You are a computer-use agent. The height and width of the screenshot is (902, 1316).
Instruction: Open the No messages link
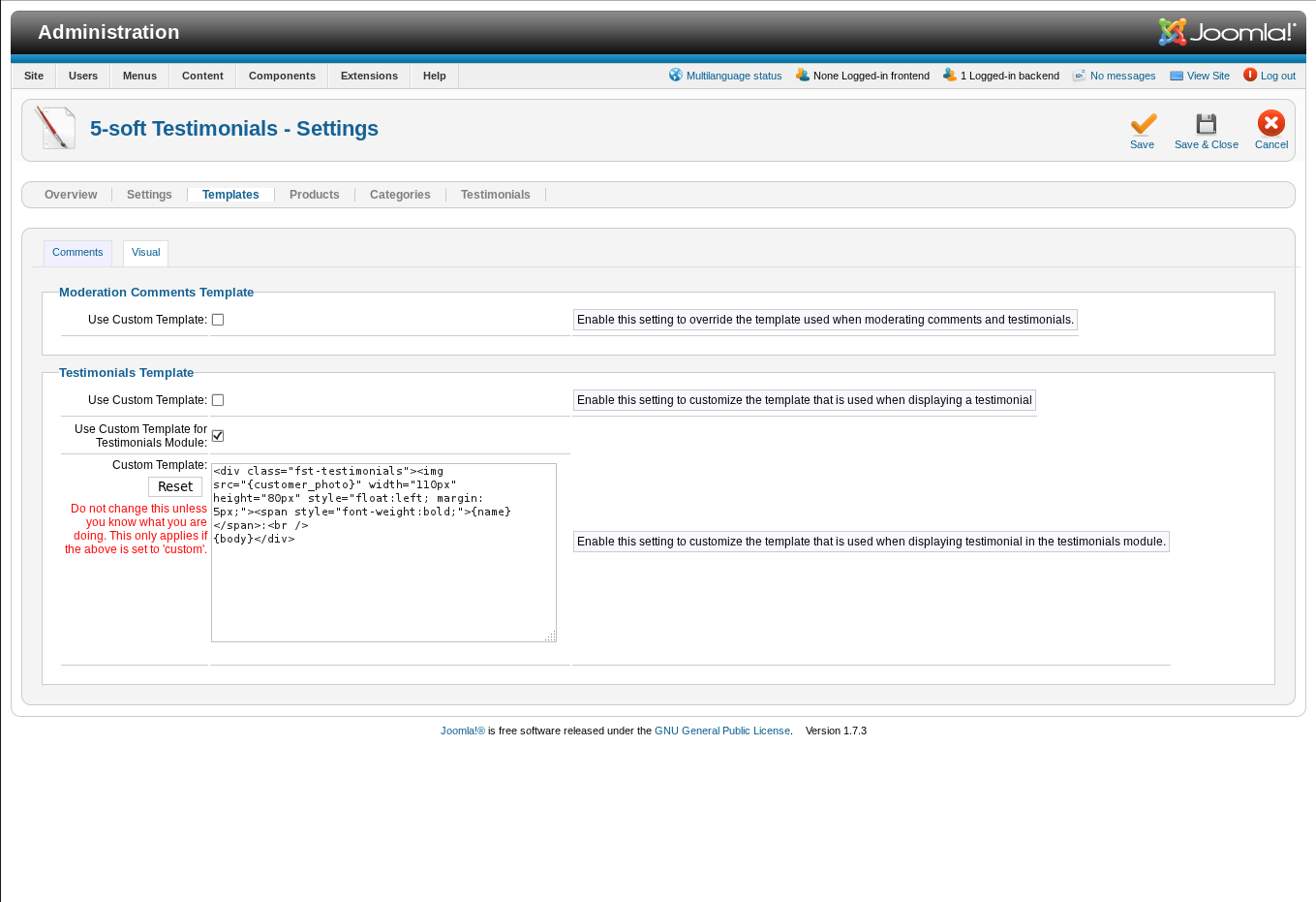tap(1122, 76)
